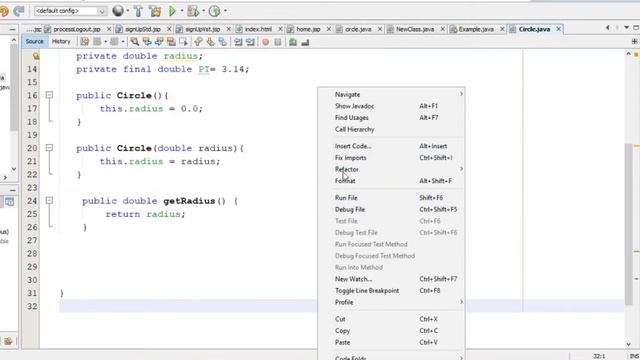Collapse the fold at getRadius() line 24
This screenshot has width=640, height=360.
coord(49,200)
